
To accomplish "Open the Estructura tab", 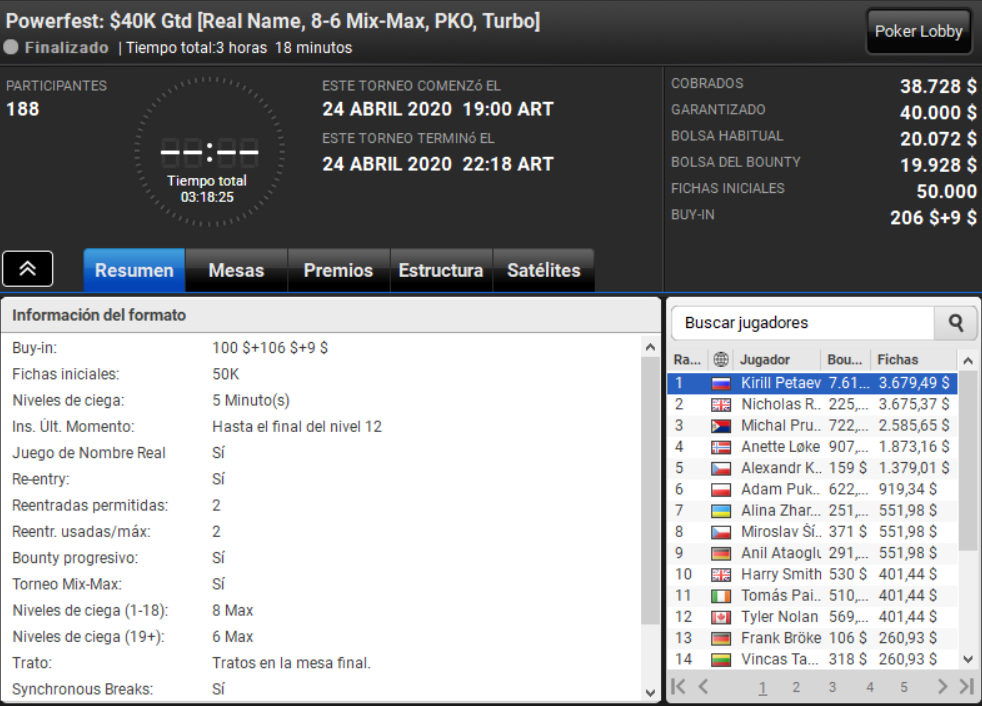I will coord(441,270).
